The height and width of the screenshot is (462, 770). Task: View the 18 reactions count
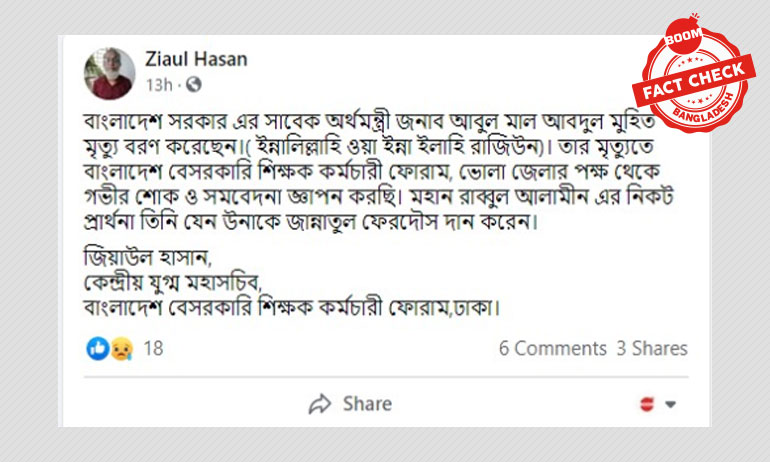click(153, 349)
